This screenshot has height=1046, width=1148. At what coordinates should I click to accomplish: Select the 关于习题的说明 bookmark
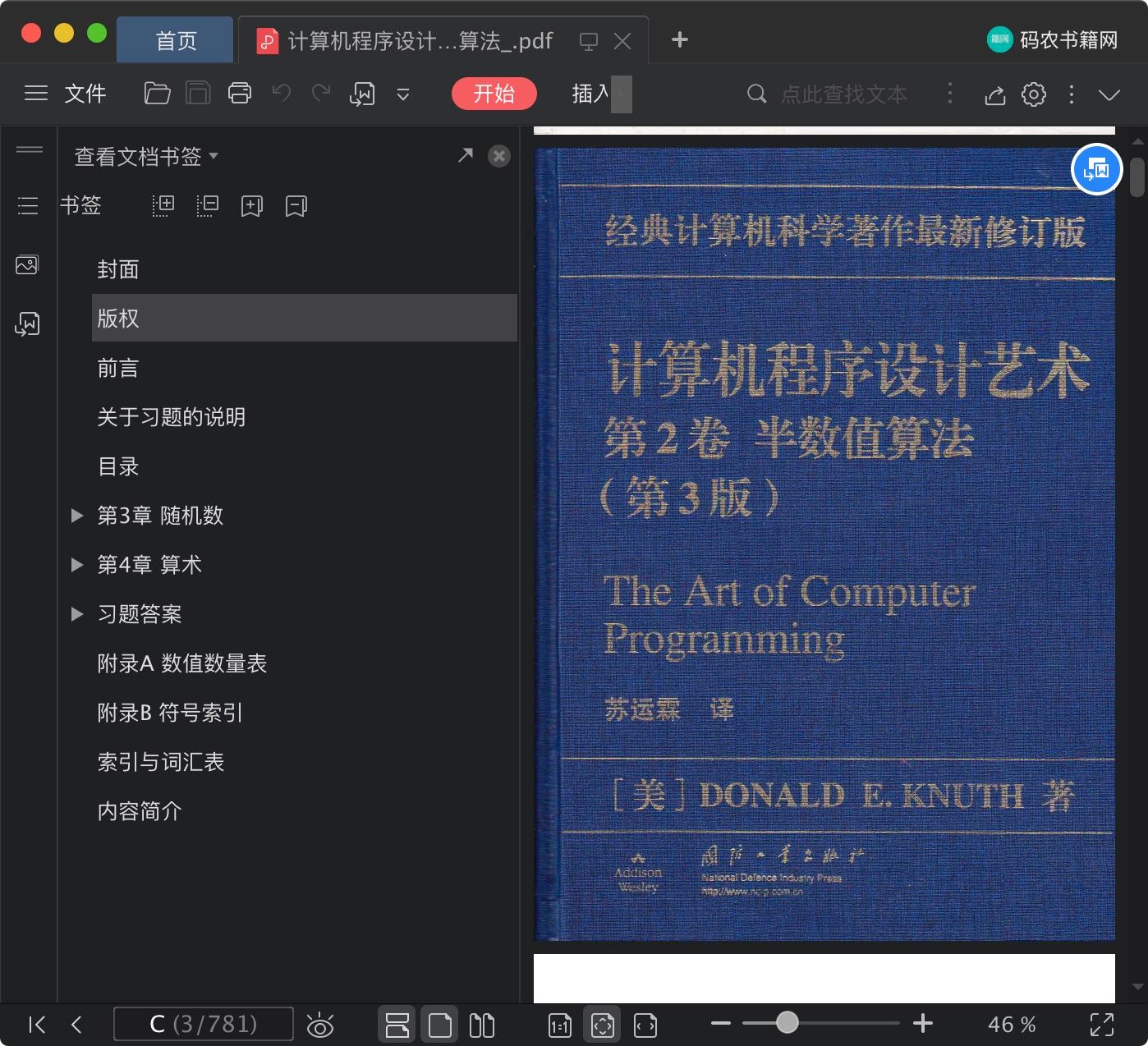(171, 417)
